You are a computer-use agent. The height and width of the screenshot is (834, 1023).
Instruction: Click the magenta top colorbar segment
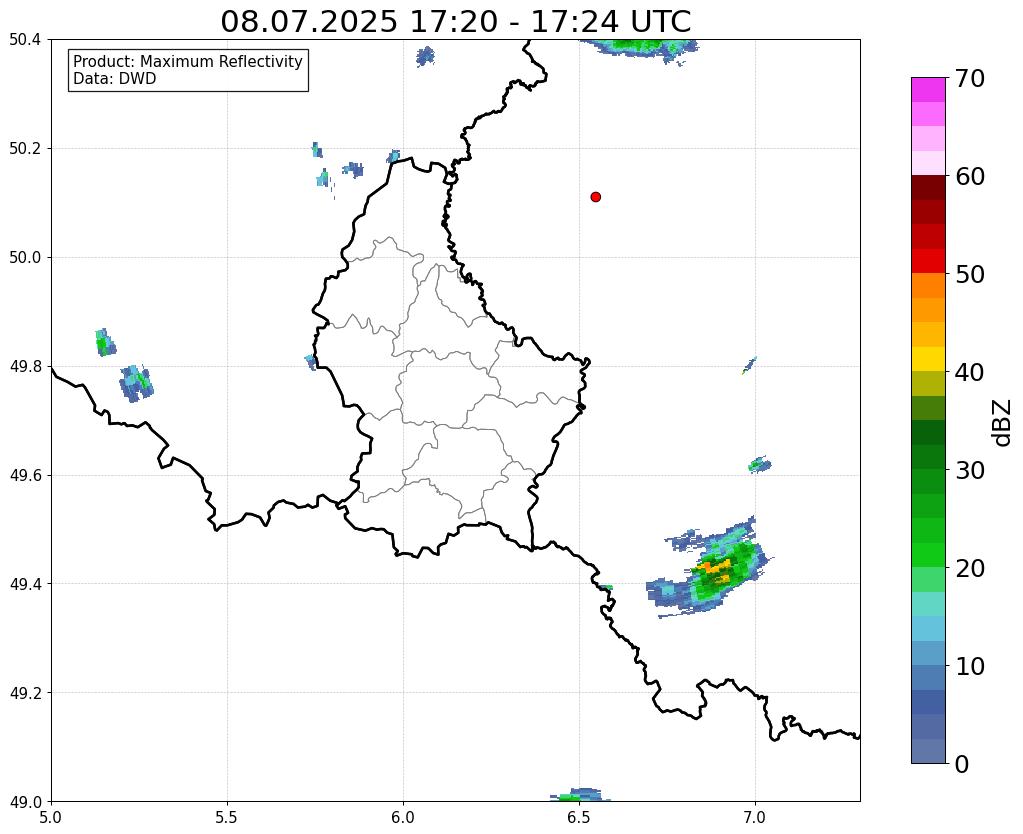928,90
